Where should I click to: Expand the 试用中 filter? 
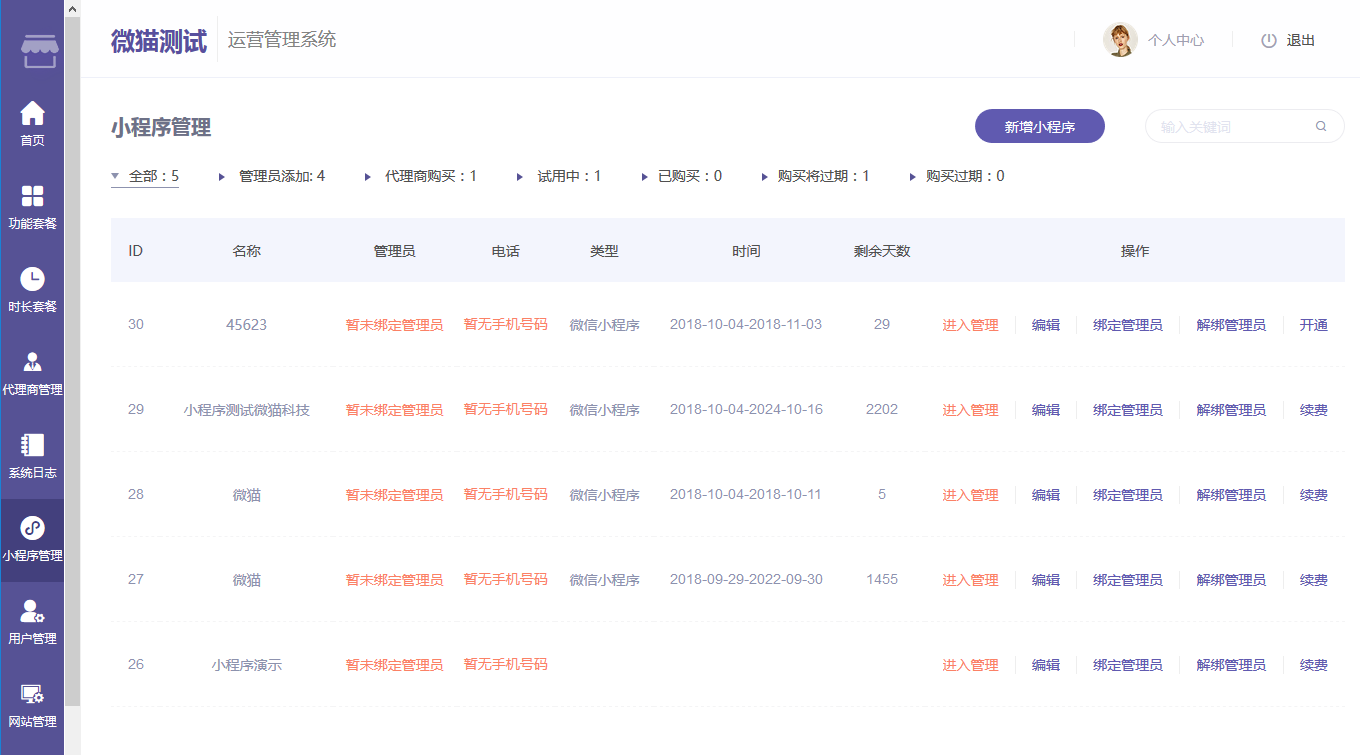[559, 177]
